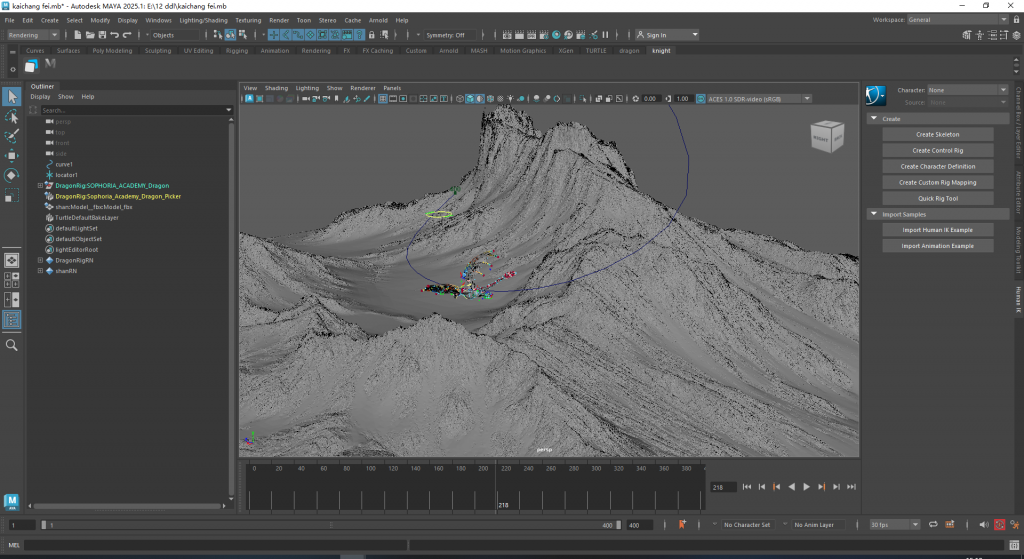Image resolution: width=1024 pixels, height=559 pixels.
Task: Click the HumanIK character icon
Action: tap(876, 95)
